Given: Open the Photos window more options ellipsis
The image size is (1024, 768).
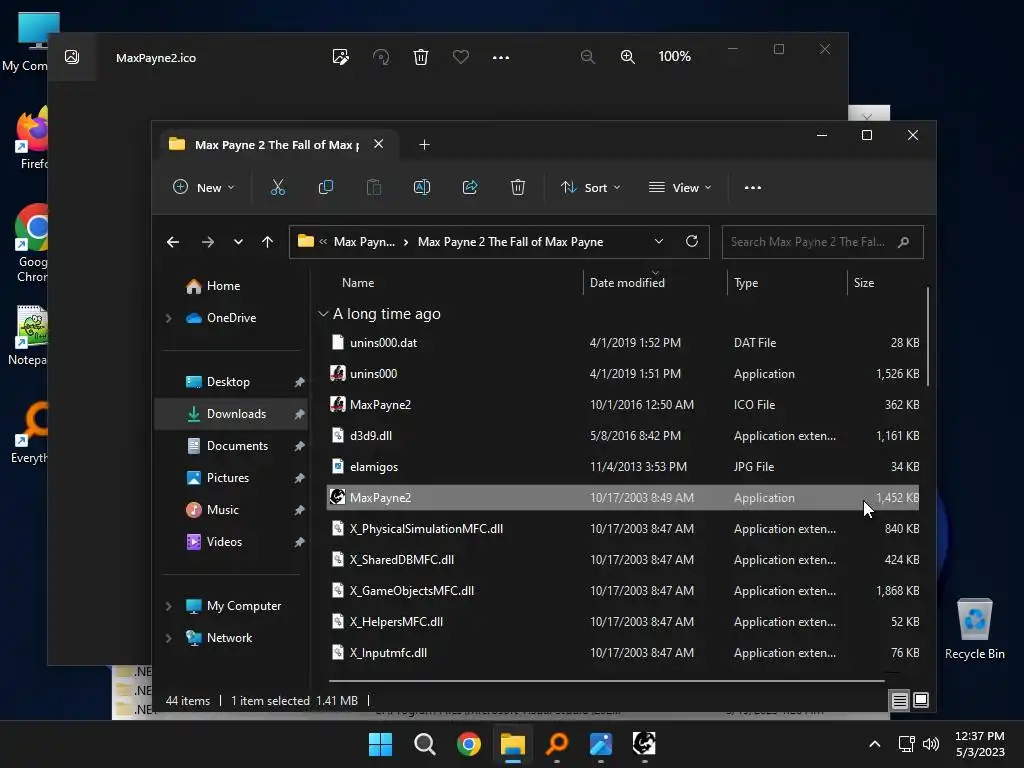Looking at the screenshot, I should coord(501,57).
